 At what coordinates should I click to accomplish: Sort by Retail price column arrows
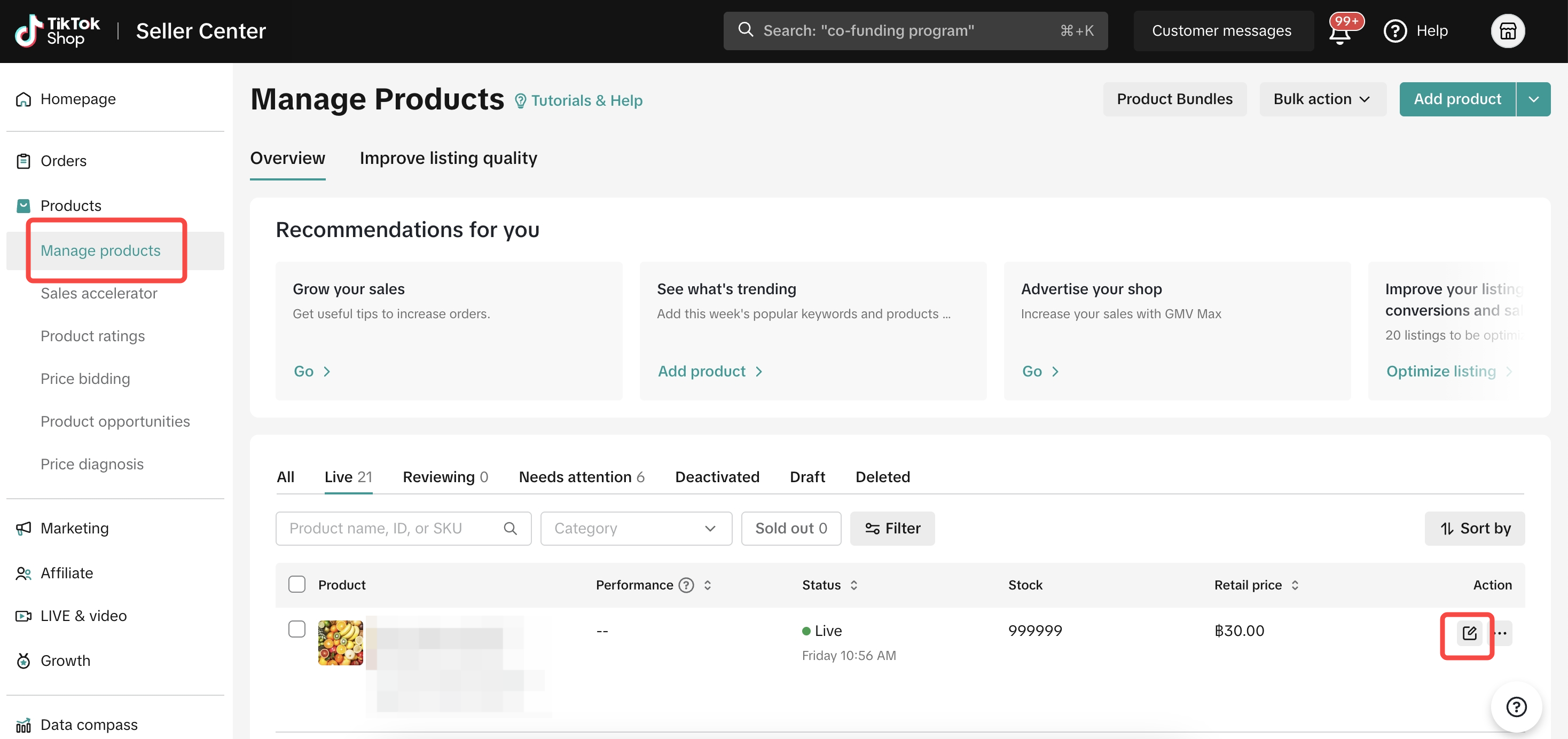pos(1295,585)
